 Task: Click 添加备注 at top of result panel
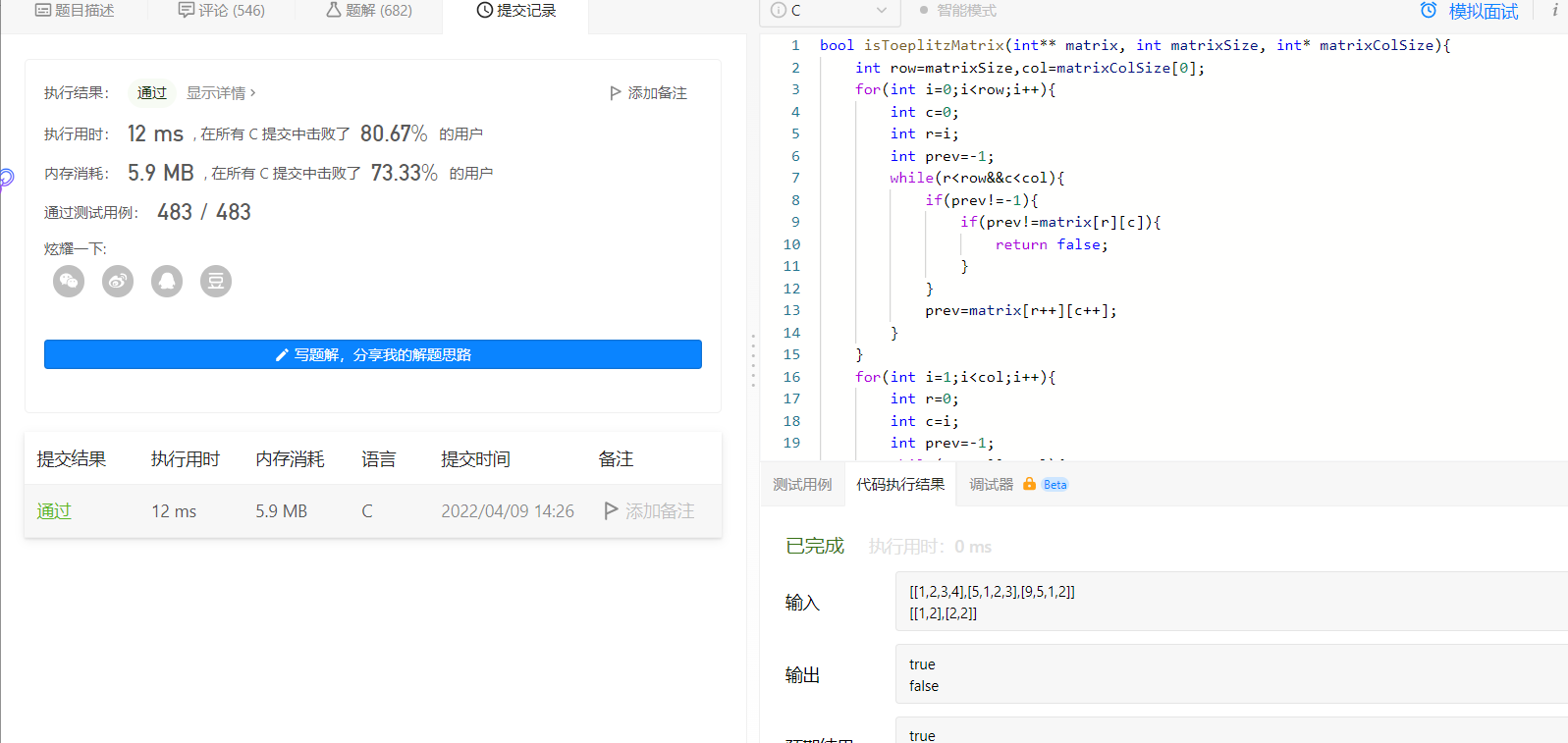click(648, 93)
